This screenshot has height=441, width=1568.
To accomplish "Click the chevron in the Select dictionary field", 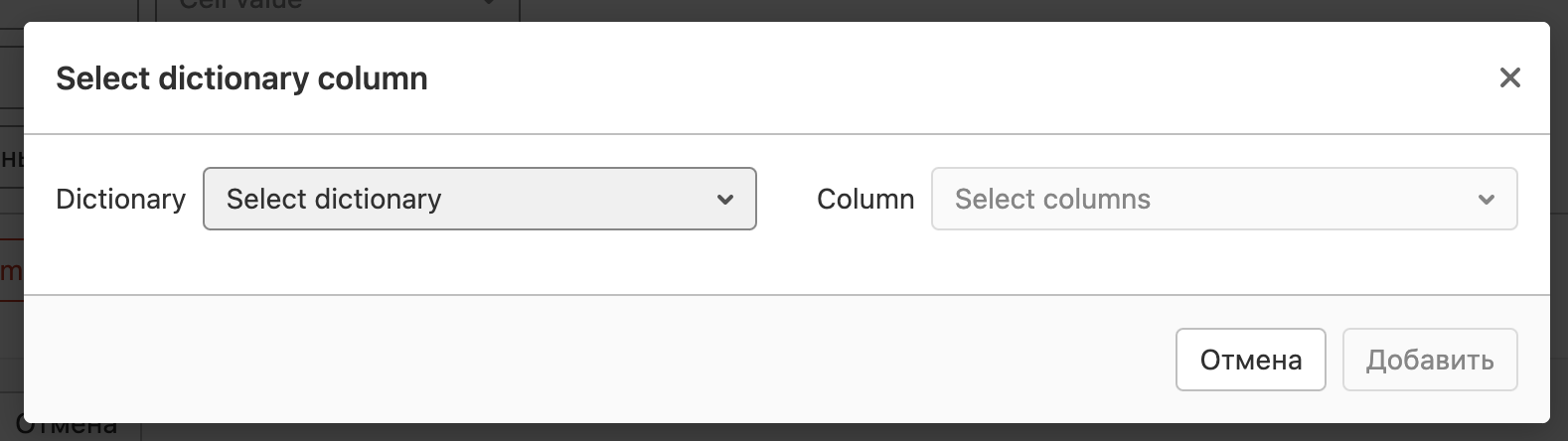I will pos(725,200).
